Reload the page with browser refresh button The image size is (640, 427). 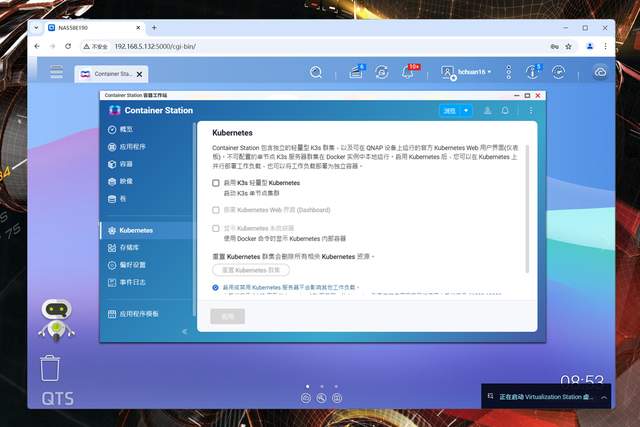[68, 47]
